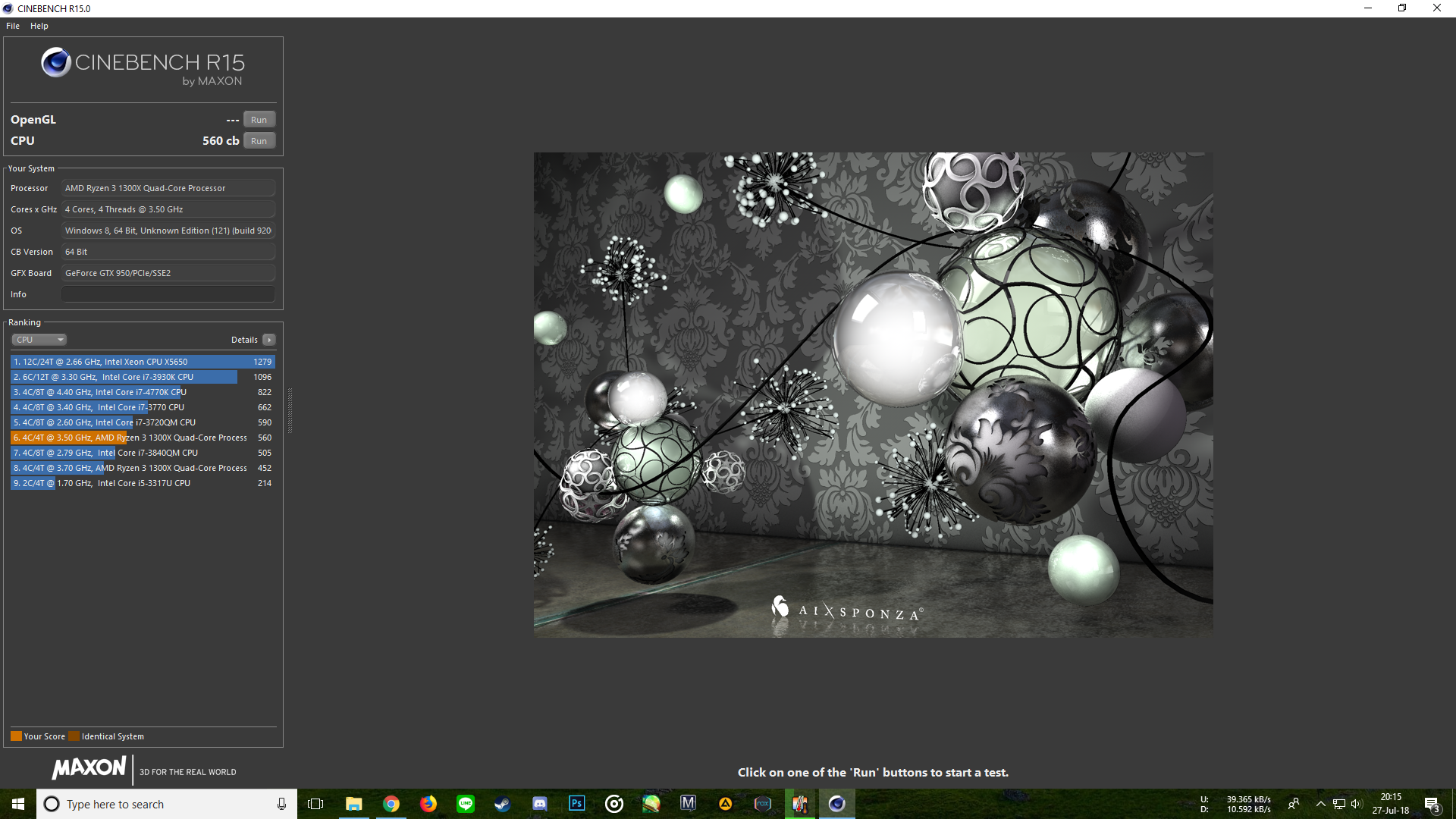
Task: Open the M app taskbar icon
Action: [x=688, y=804]
